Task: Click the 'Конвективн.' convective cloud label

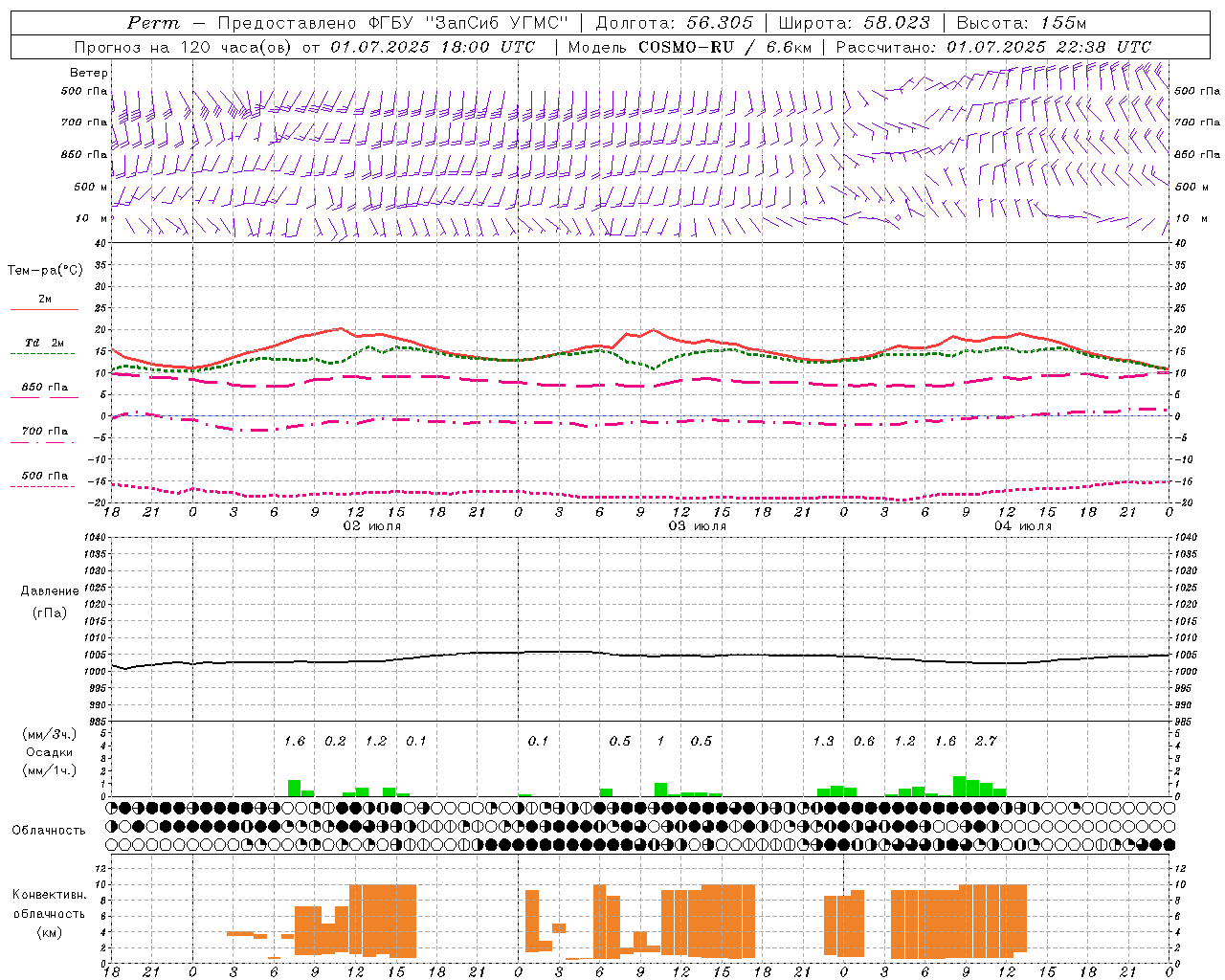Action: pyautogui.click(x=50, y=895)
